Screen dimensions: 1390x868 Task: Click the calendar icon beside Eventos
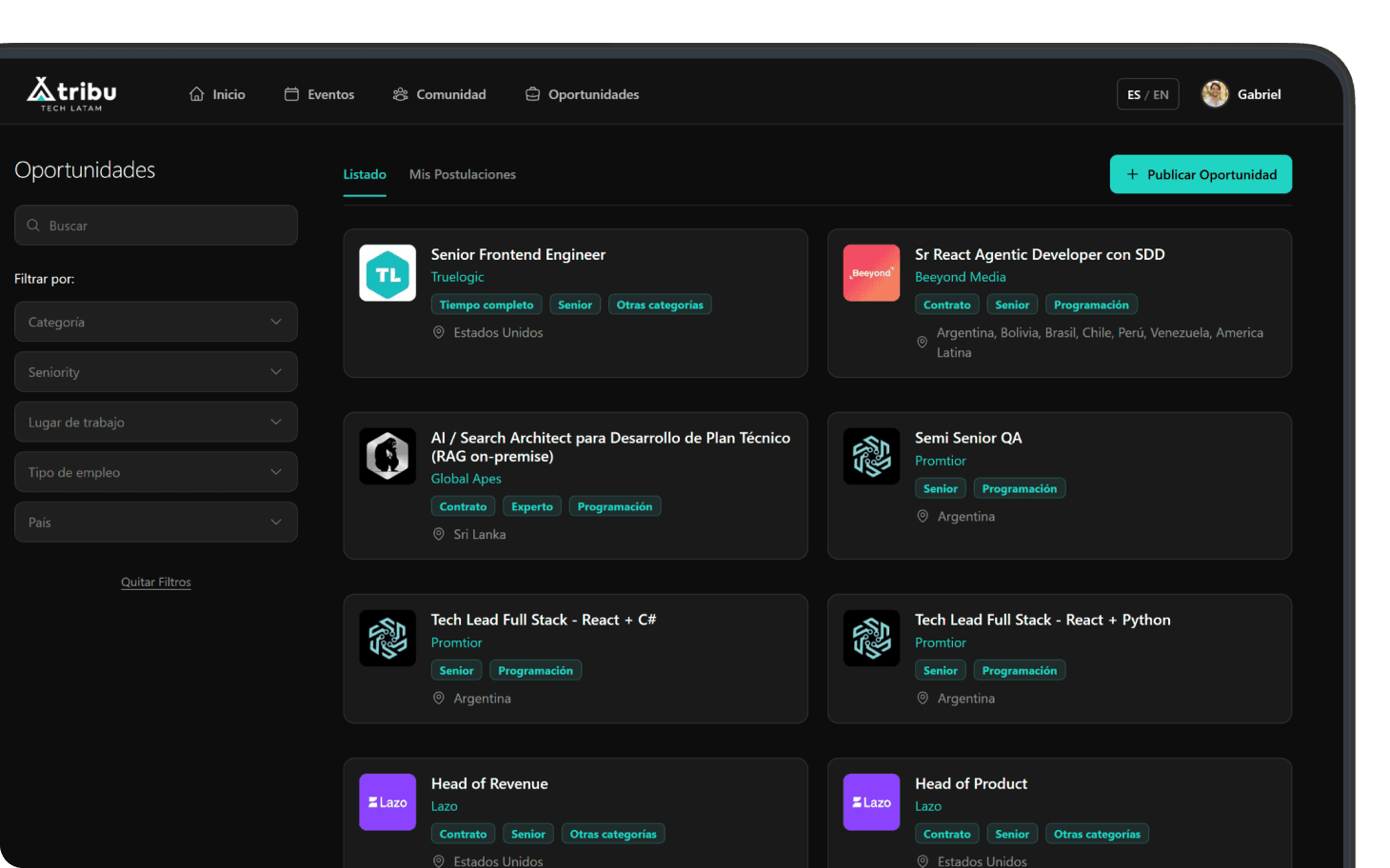pos(291,94)
